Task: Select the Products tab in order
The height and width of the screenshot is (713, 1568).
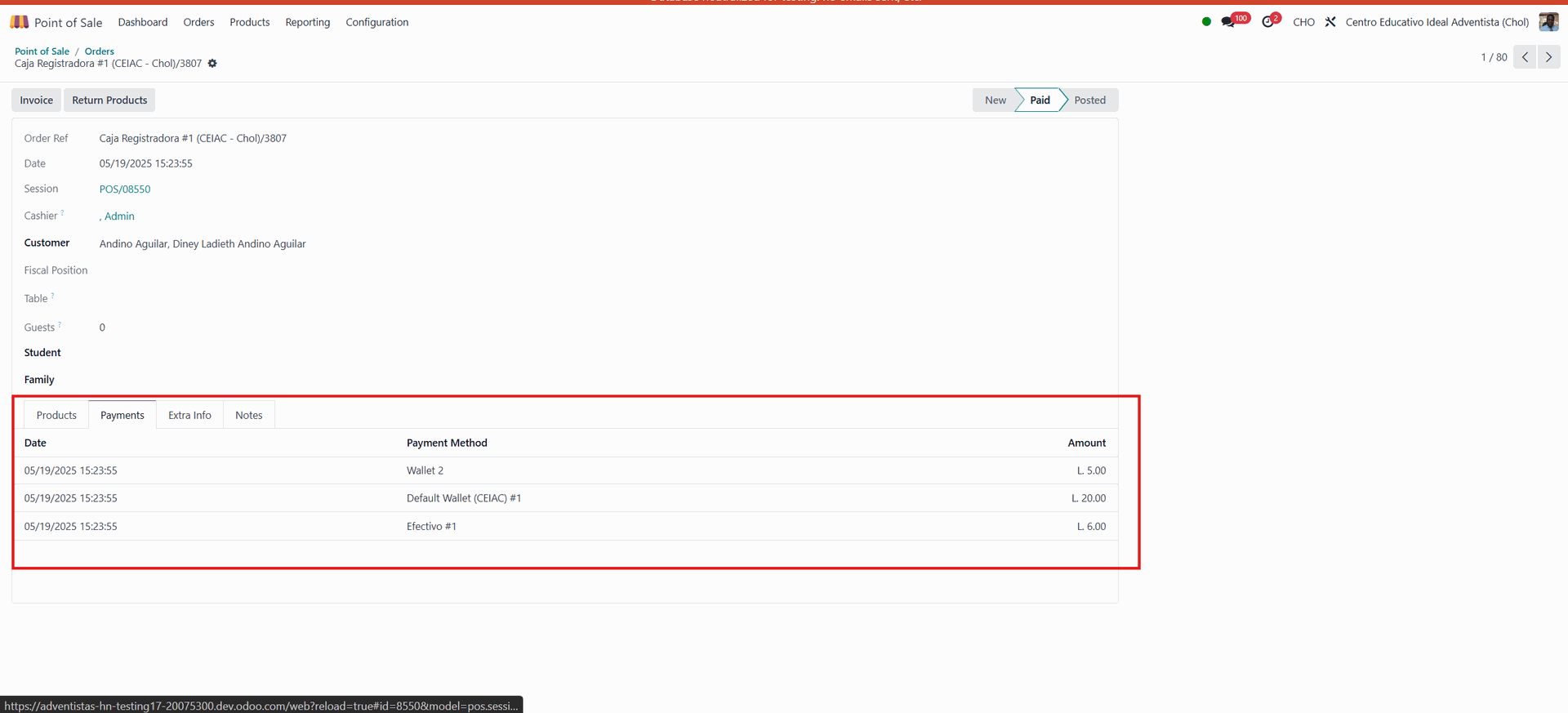Action: [56, 415]
